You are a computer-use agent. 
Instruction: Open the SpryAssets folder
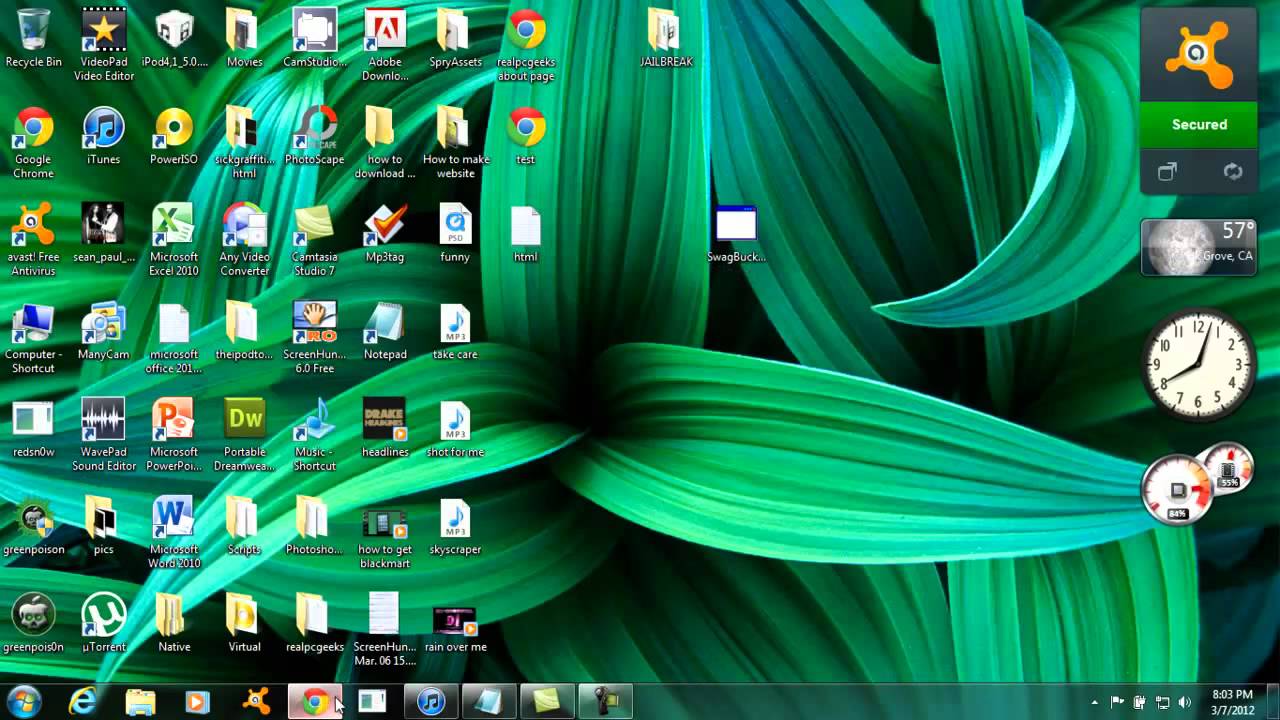click(455, 38)
